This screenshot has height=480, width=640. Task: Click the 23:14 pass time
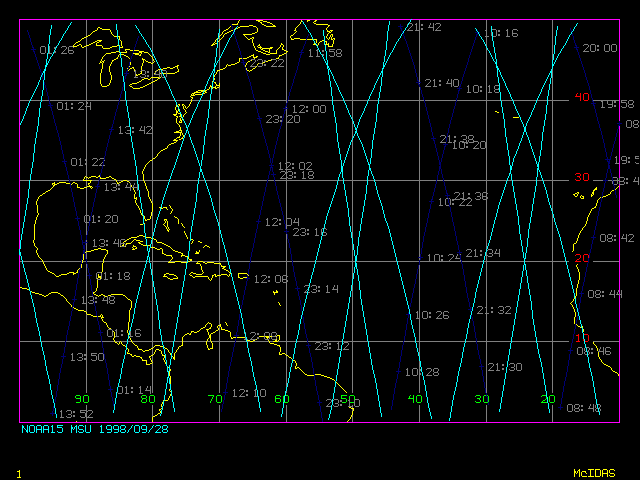[x=321, y=289]
